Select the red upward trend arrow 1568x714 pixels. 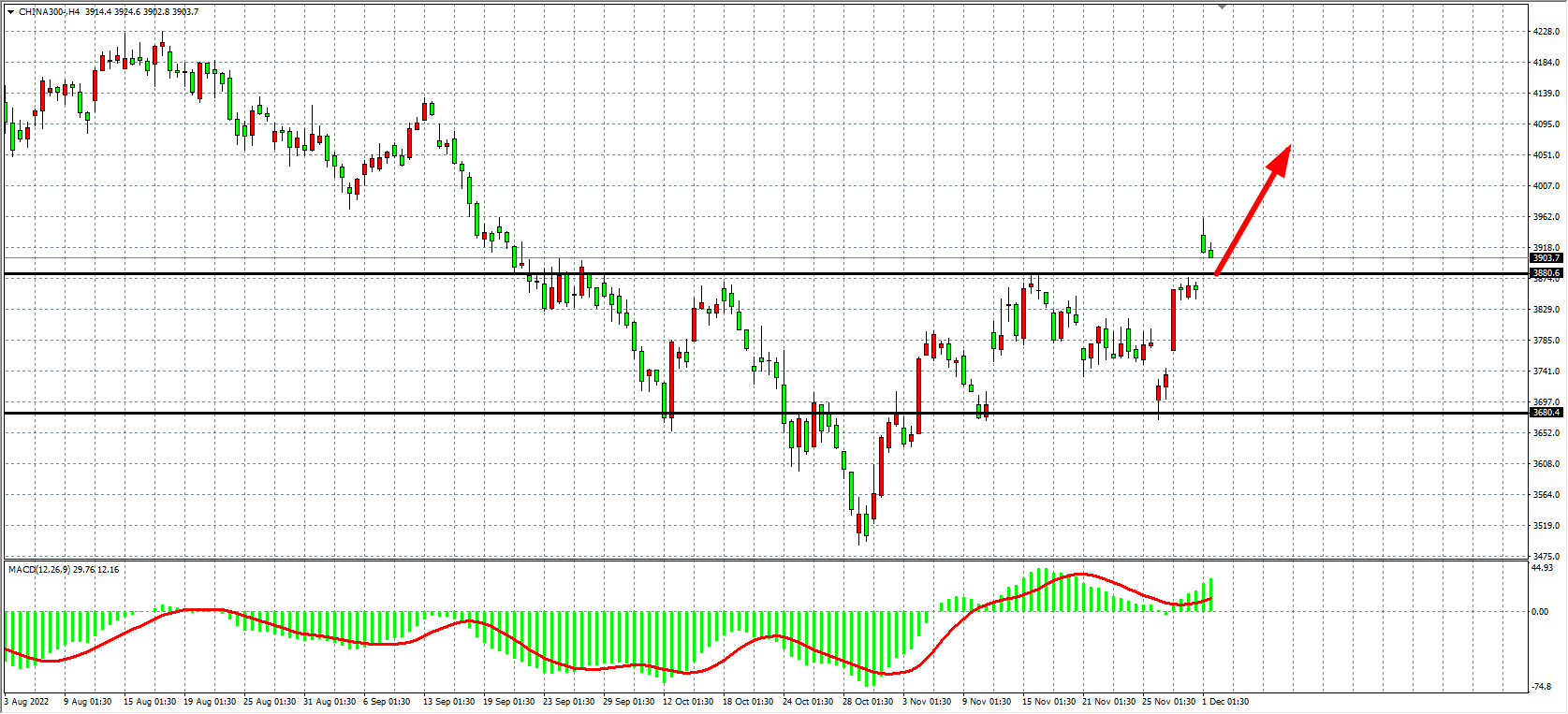(1253, 210)
